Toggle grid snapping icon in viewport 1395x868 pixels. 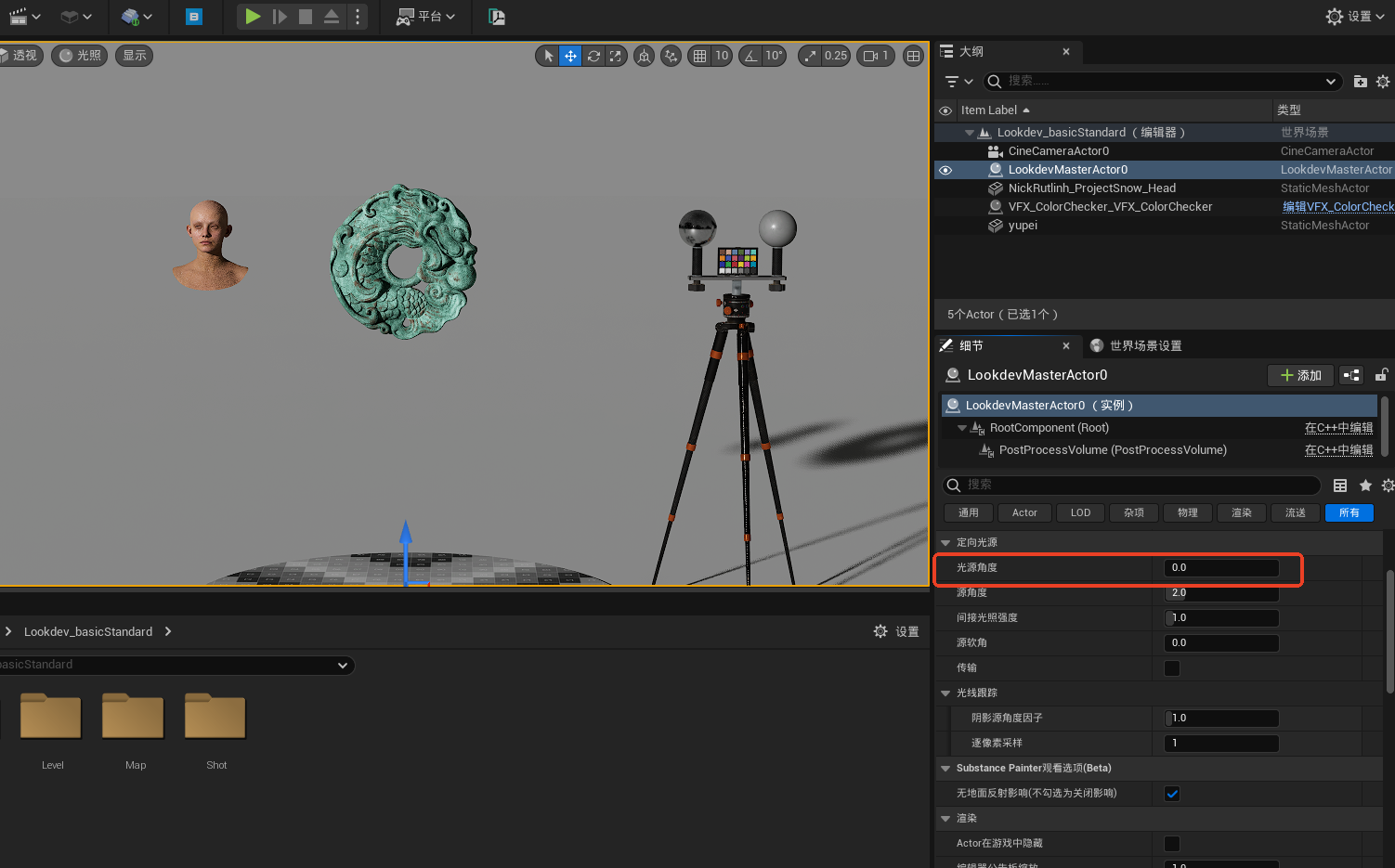tap(700, 56)
